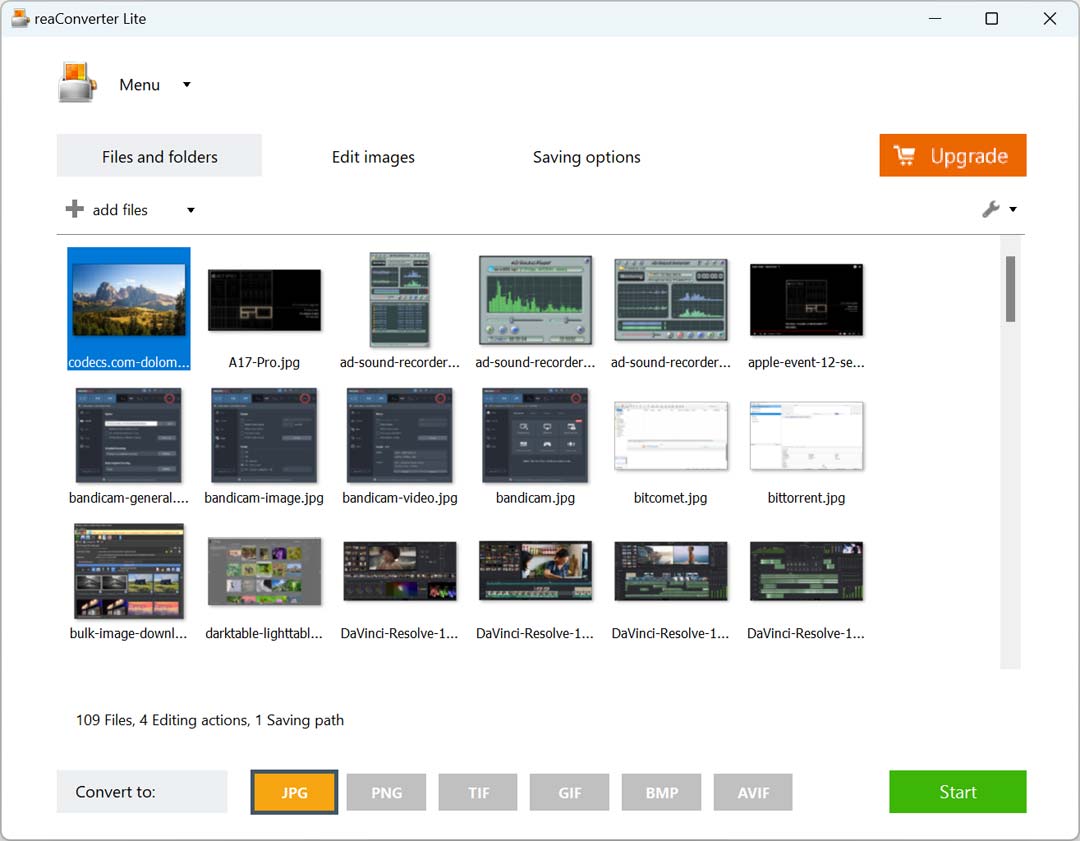The width and height of the screenshot is (1080, 841).
Task: Select the codecs.com-dolom... mountain thumbnail
Action: point(129,300)
